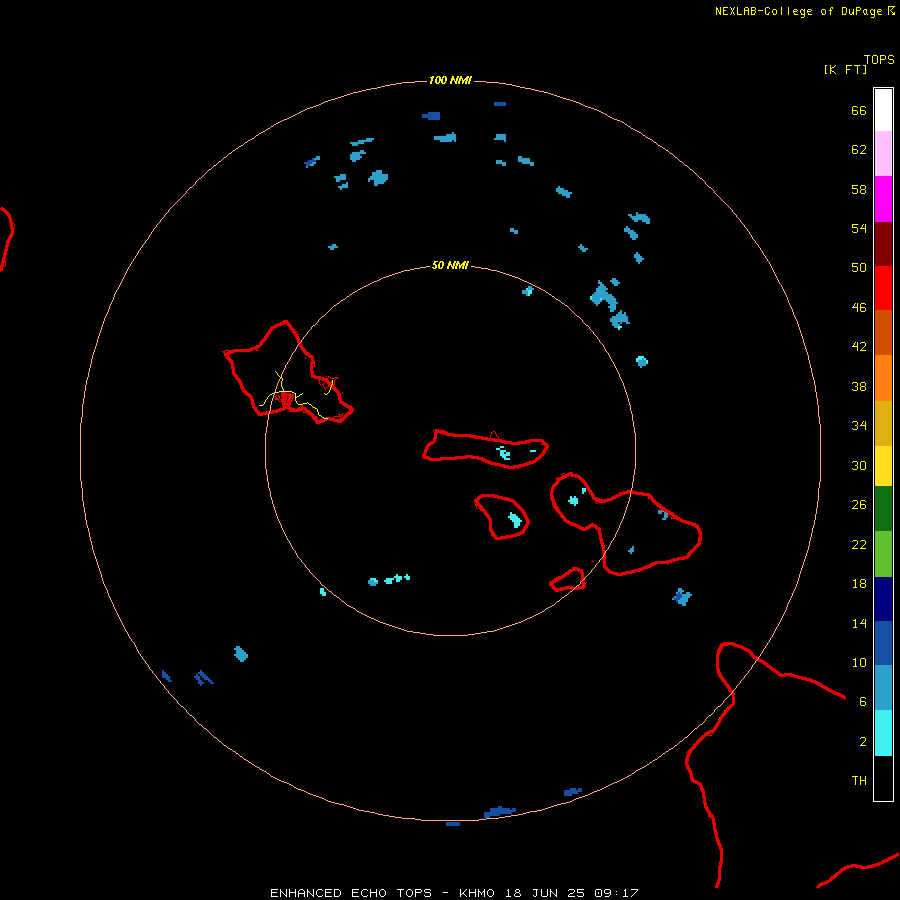
Task: Click the "46" legend value
Action: pos(859,308)
